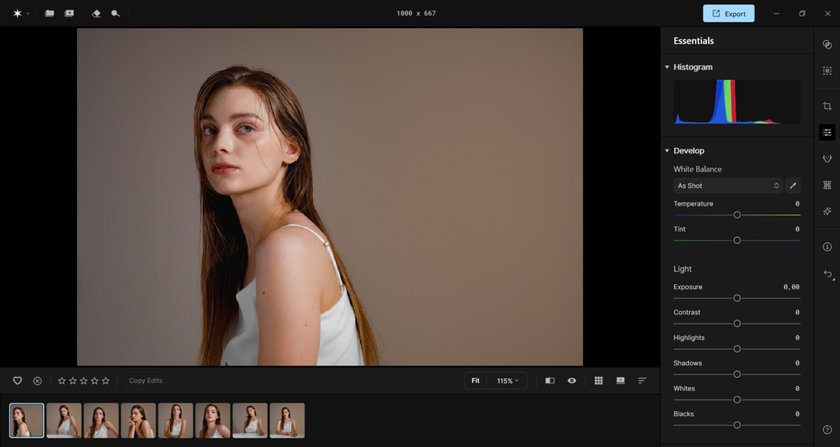Click the Fit zoom button
Viewport: 840px width, 447px height.
(x=475, y=381)
